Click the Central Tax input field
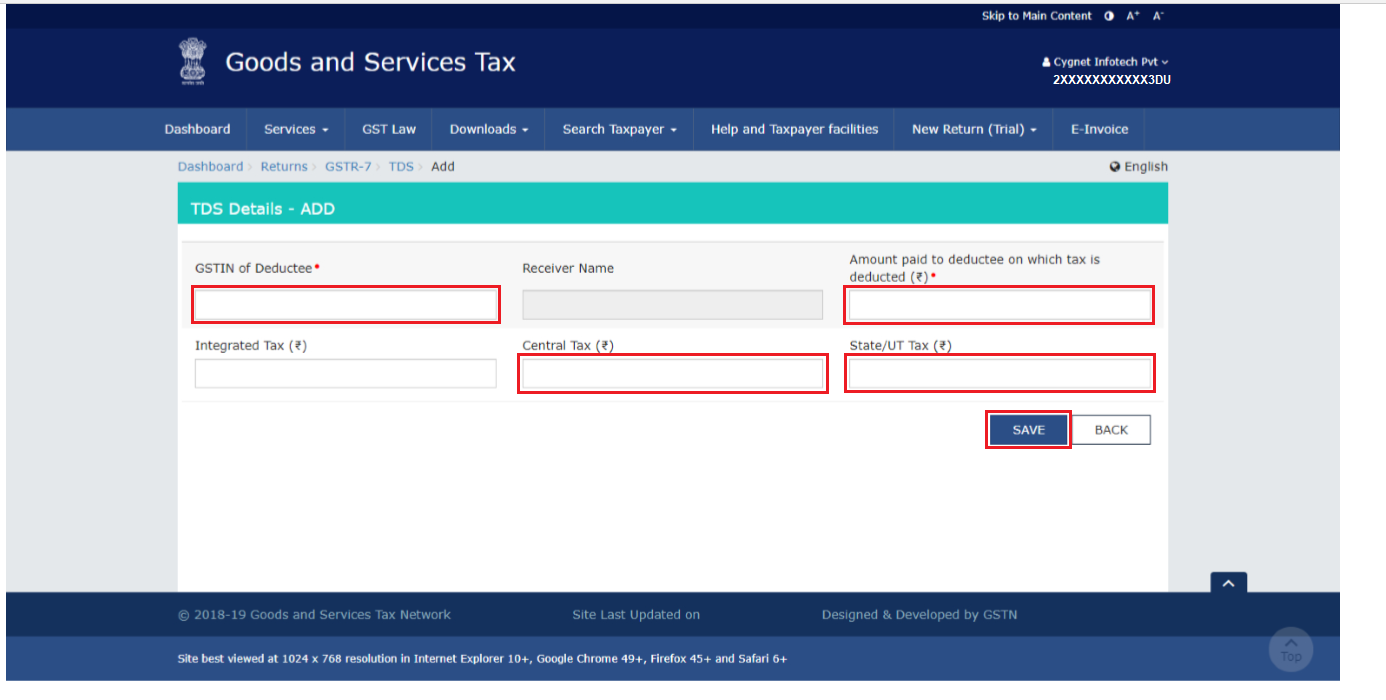1386x700 pixels. pos(672,374)
